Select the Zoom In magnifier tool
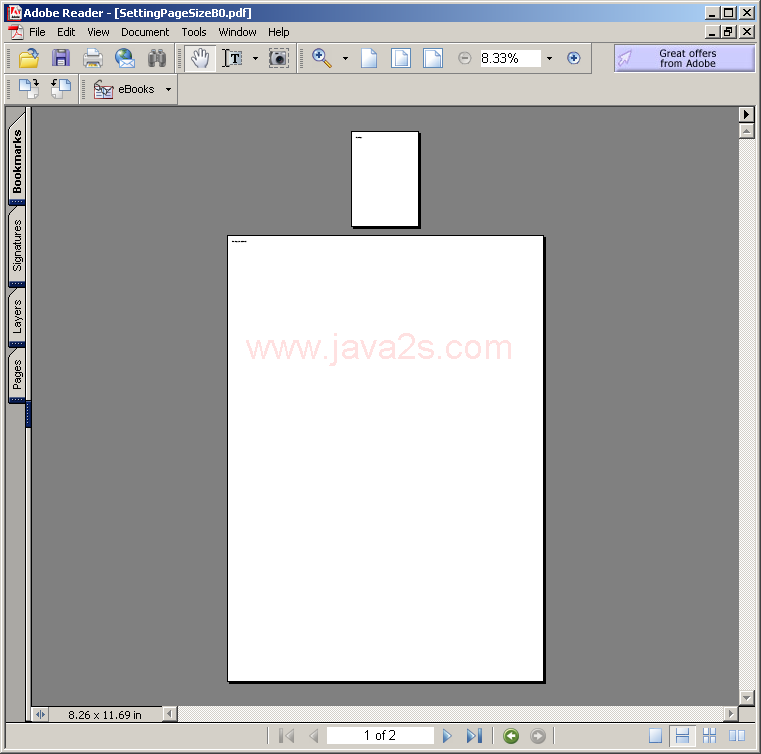Viewport: 761px width, 754px height. tap(321, 58)
